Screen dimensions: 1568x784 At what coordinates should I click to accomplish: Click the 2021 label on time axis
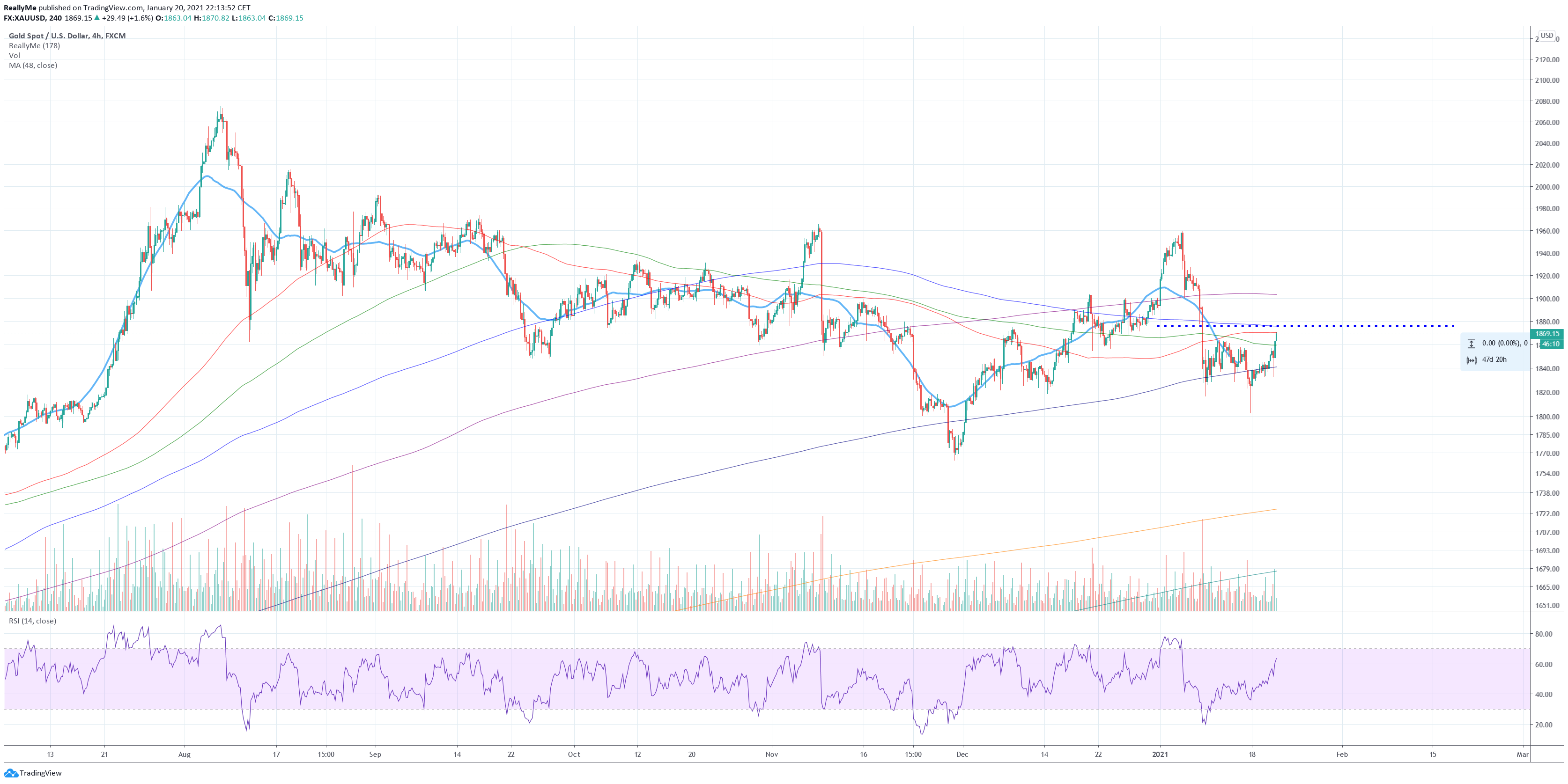[1160, 754]
